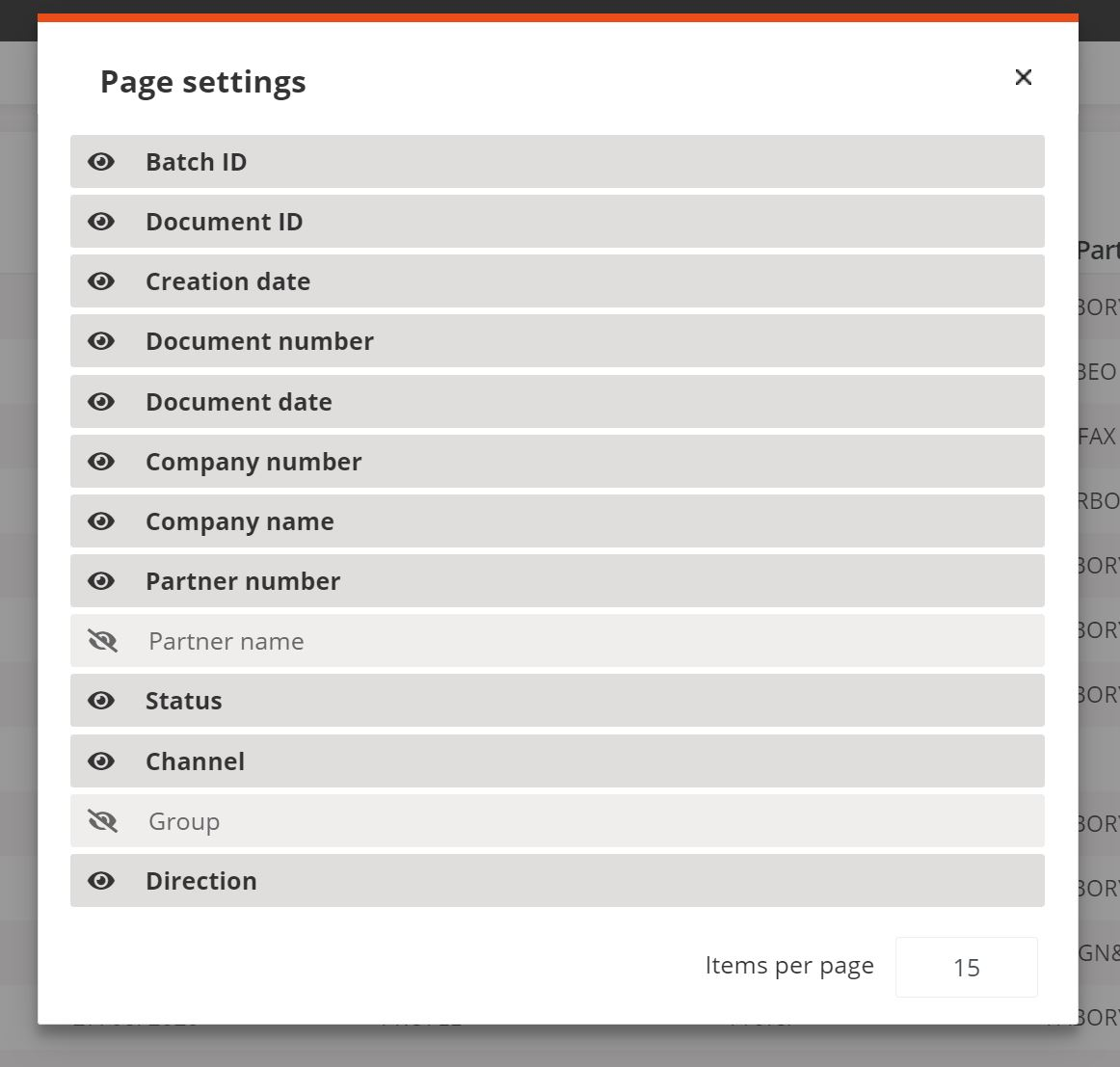Image resolution: width=1120 pixels, height=1067 pixels.
Task: Show the hidden Group column
Action: [x=102, y=821]
